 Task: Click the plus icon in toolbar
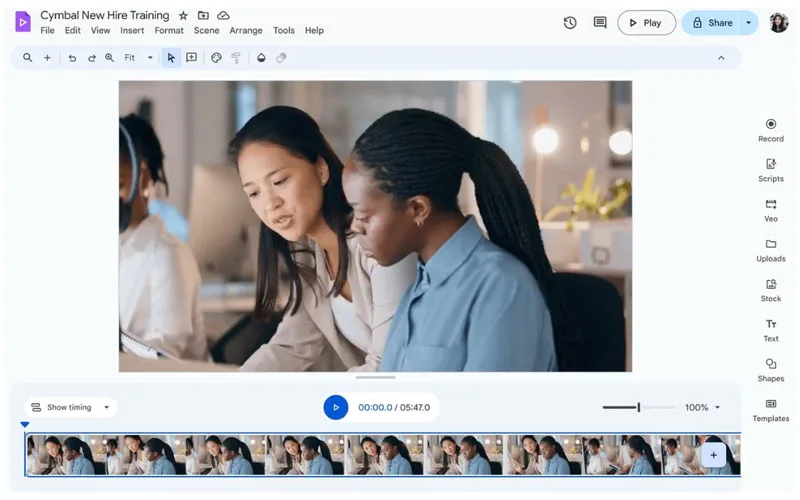[x=47, y=58]
